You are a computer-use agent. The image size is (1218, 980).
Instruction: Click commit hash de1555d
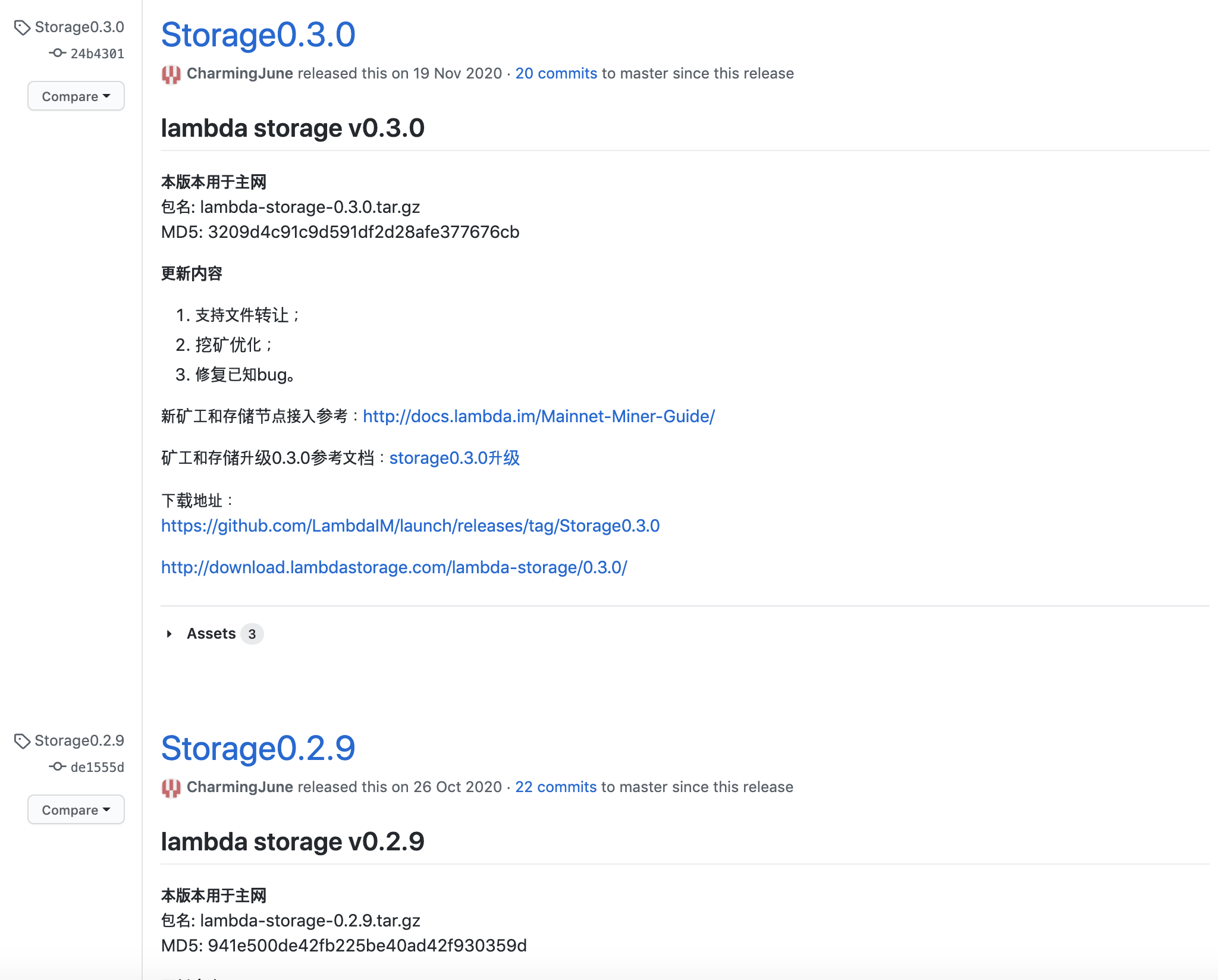[x=97, y=767]
